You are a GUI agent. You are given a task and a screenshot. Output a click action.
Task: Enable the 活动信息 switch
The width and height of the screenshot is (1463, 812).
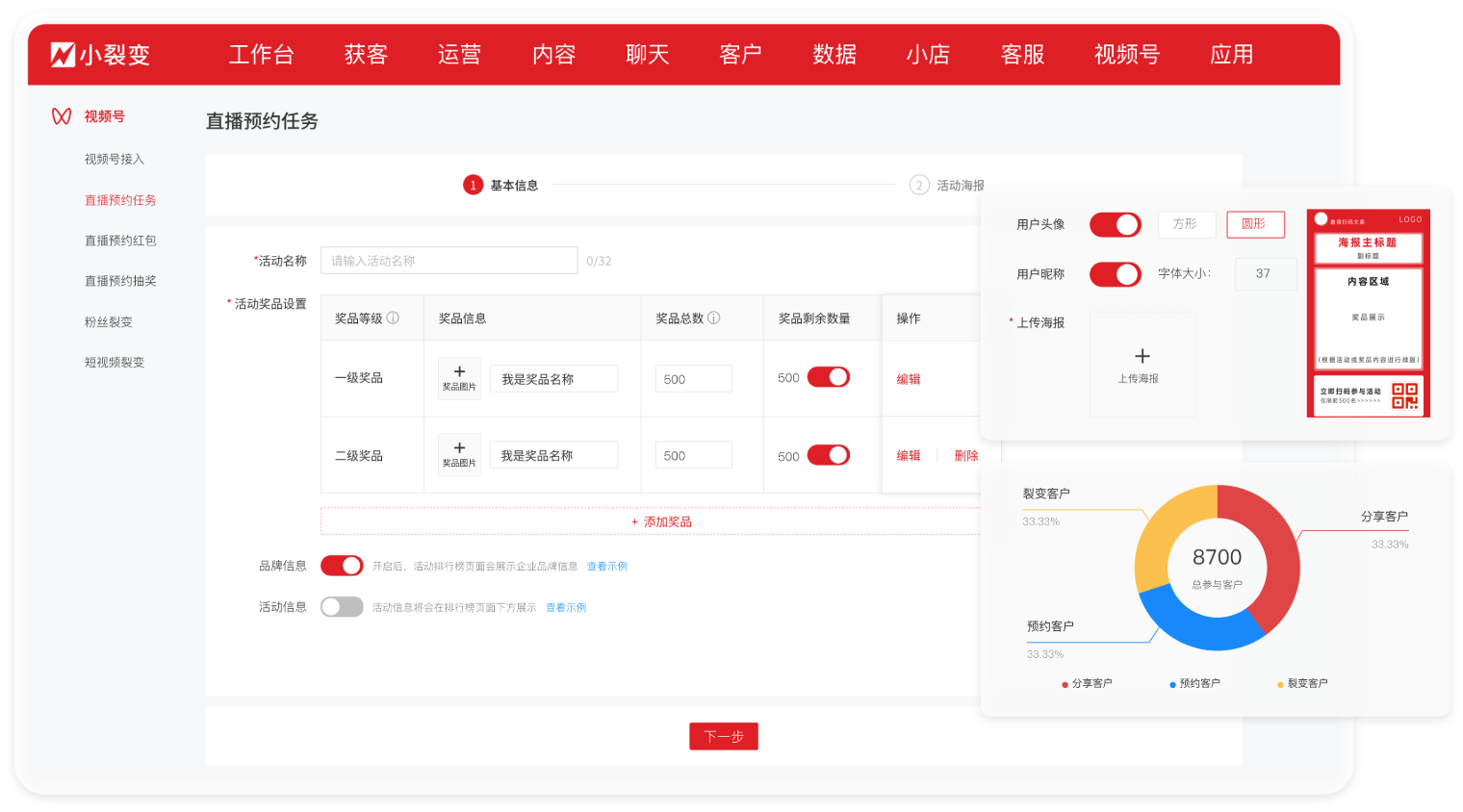342,607
